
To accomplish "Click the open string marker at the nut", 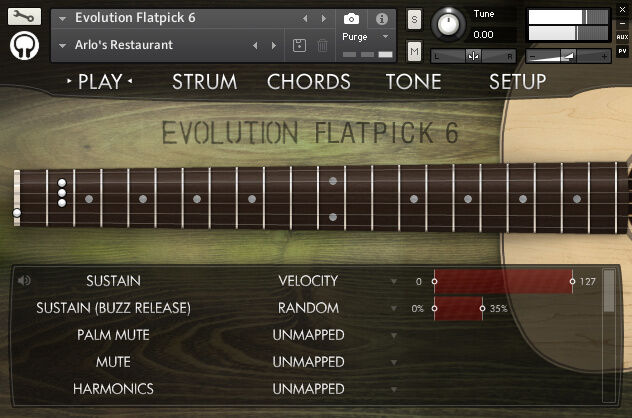I will tap(17, 212).
